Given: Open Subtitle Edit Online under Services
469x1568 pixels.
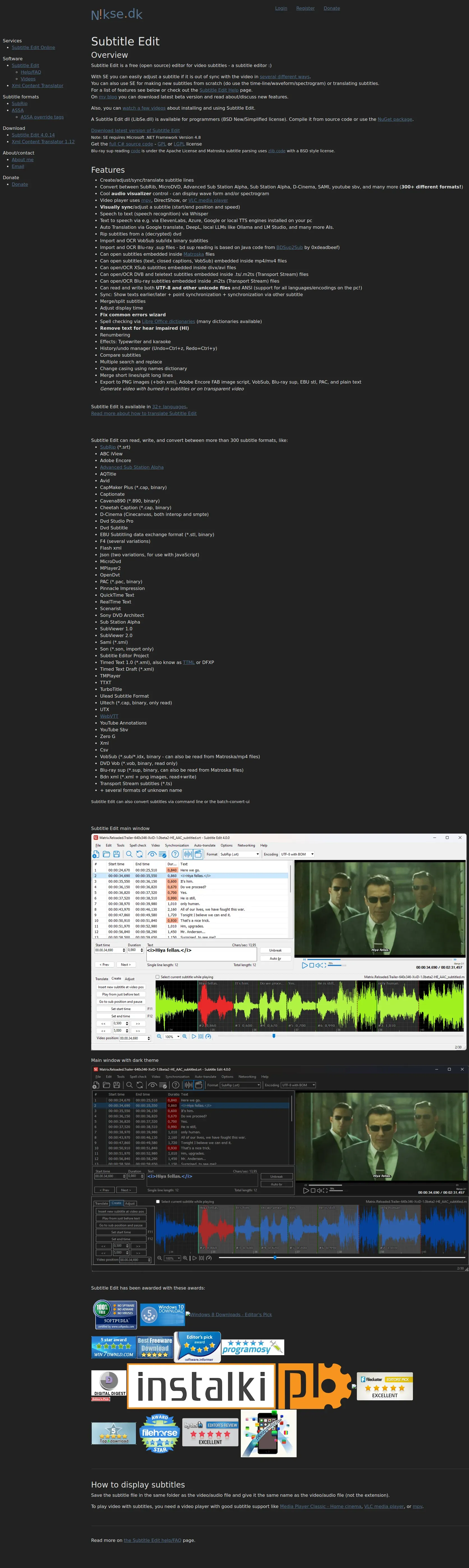Looking at the screenshot, I should coord(33,47).
